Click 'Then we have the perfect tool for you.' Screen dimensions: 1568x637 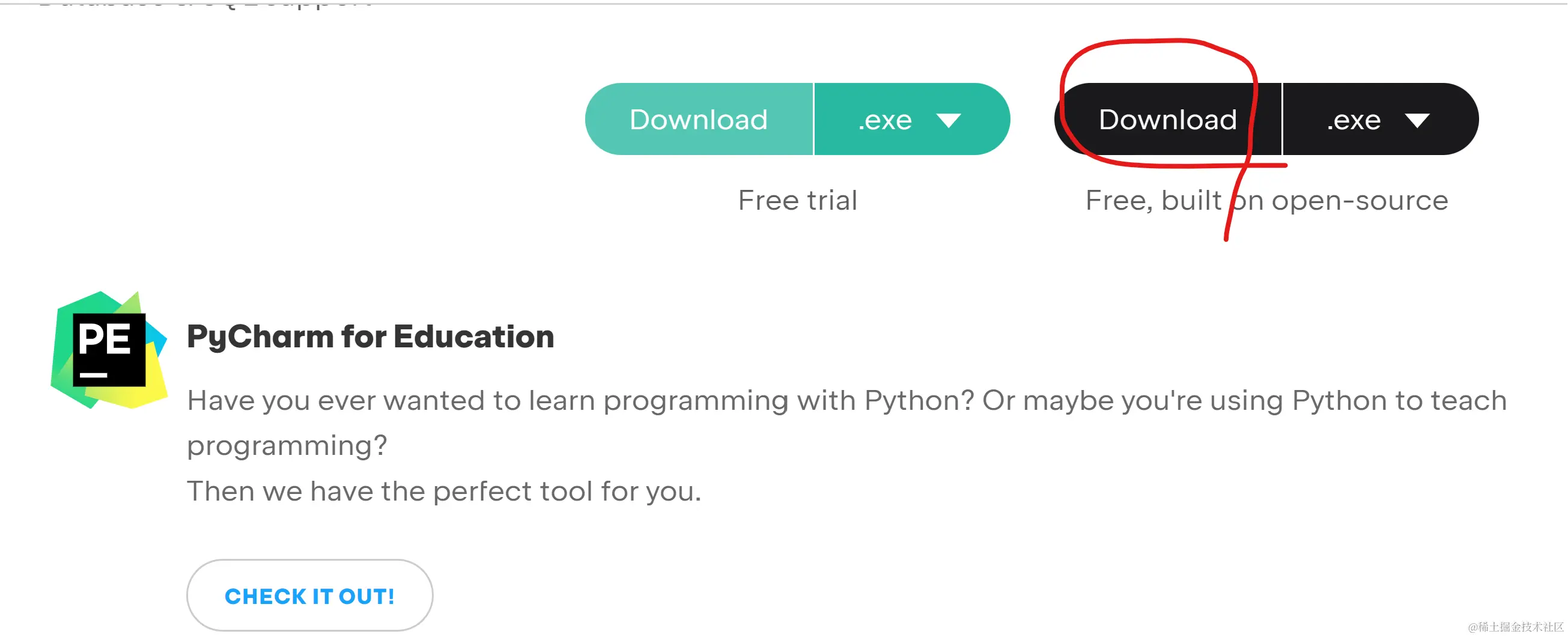click(x=444, y=491)
